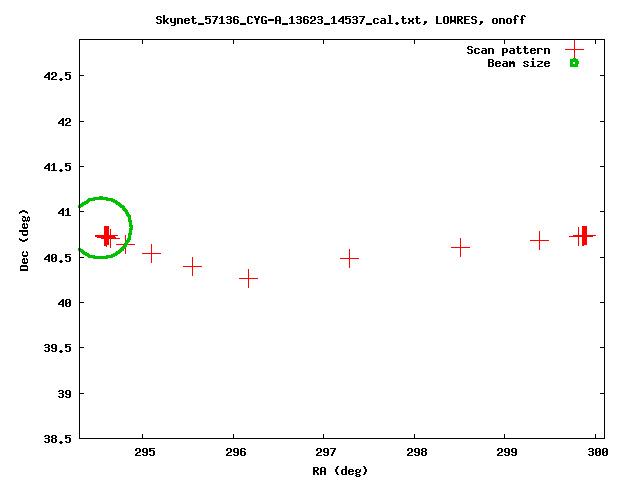Click the 40 tick label on Dec axis
Image resolution: width=640 pixels, height=480 pixels.
64,303
